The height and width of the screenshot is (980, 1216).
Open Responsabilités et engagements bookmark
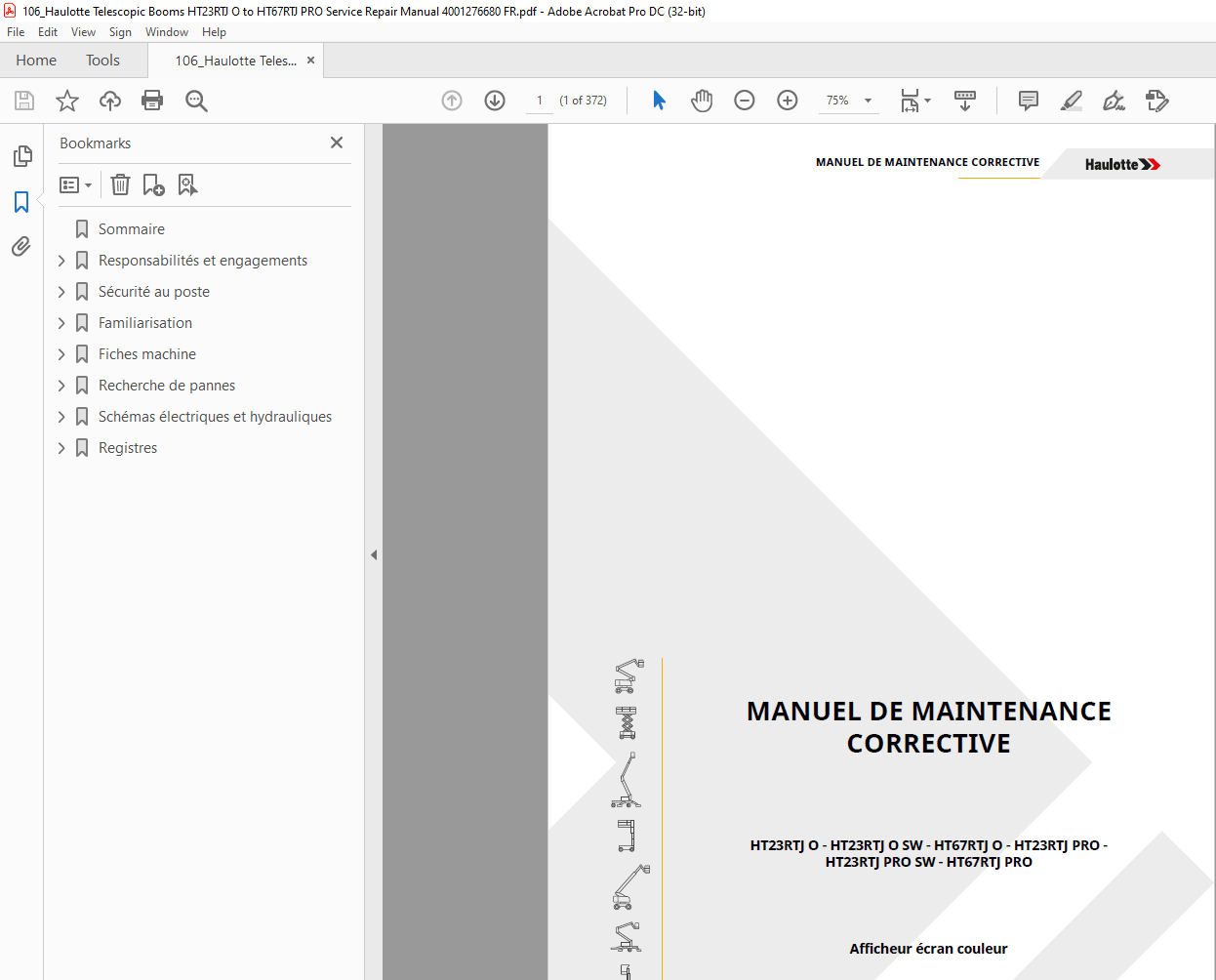coord(203,261)
